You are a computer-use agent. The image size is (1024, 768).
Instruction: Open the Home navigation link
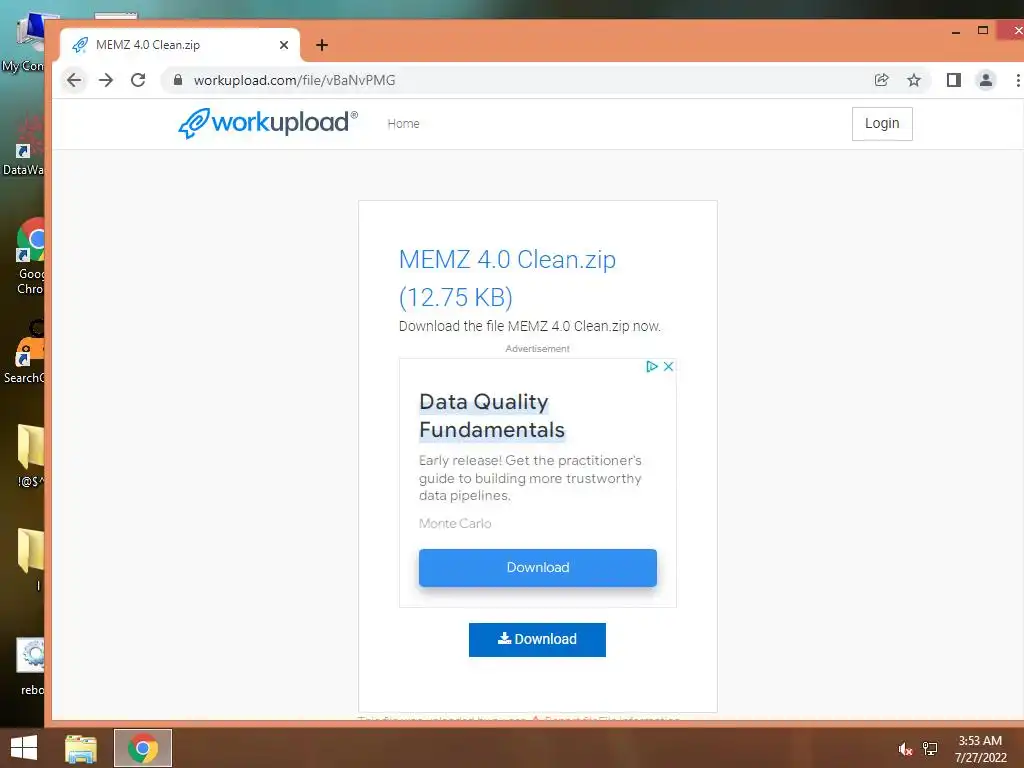point(403,123)
